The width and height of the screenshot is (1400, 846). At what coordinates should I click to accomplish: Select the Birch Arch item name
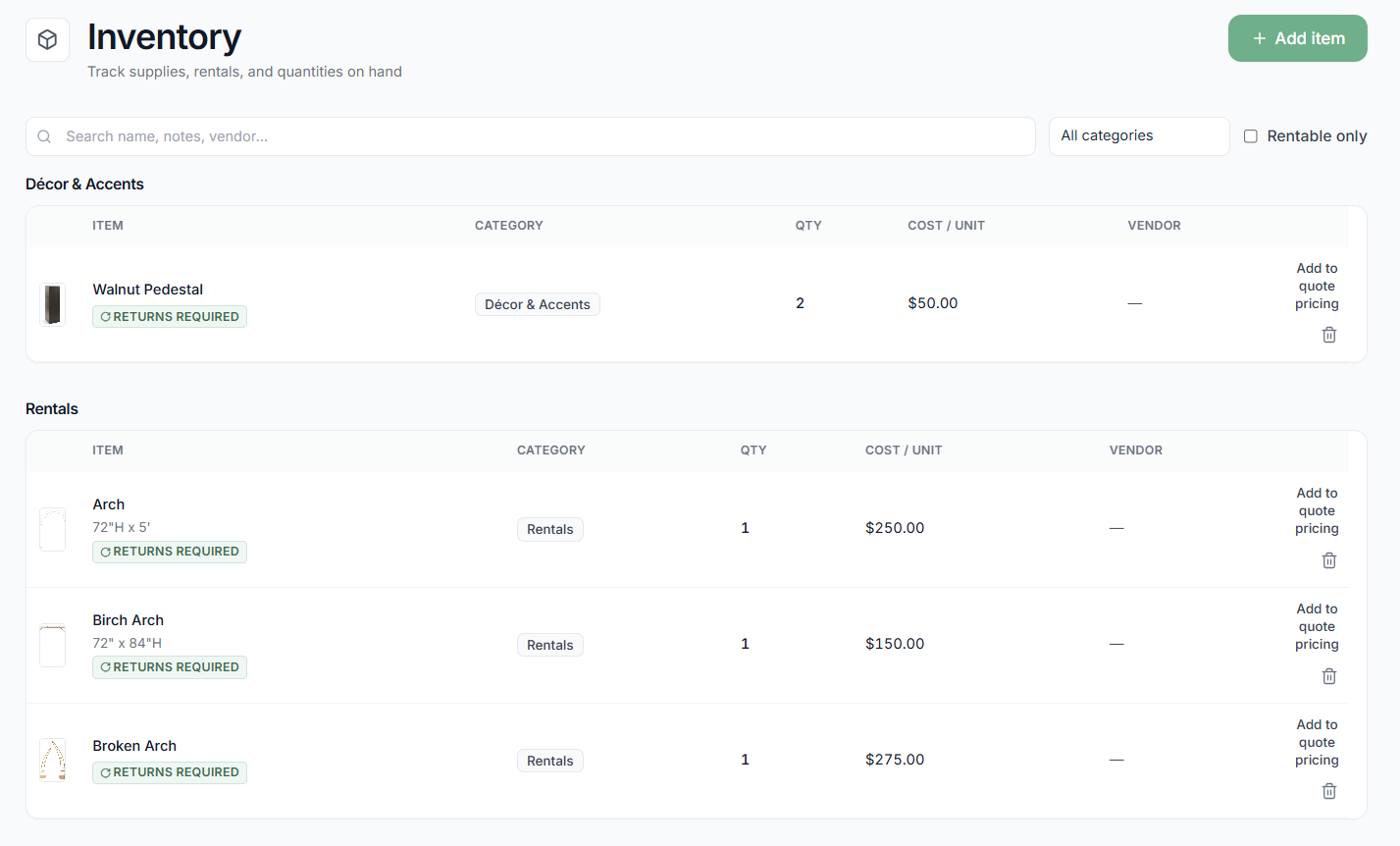129,620
